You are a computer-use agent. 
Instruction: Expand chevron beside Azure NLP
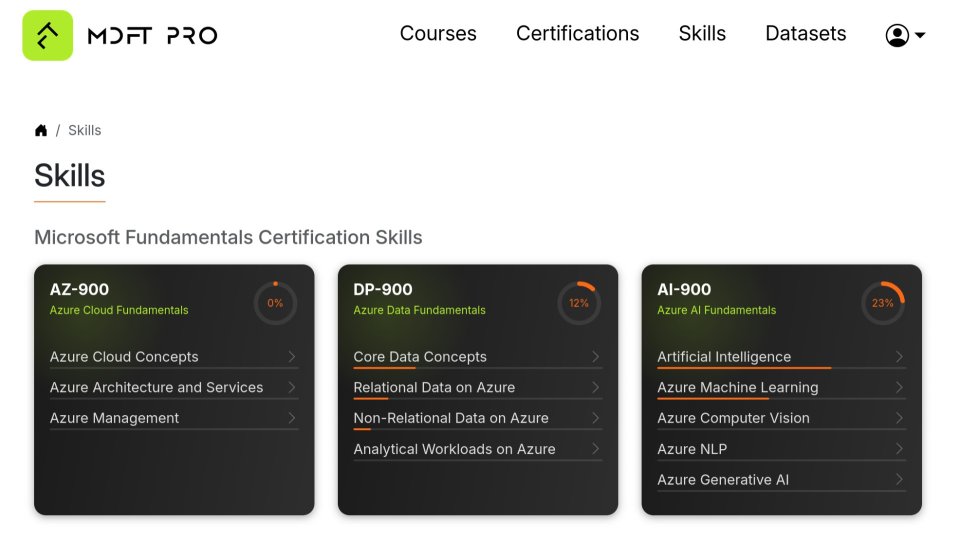pyautogui.click(x=899, y=449)
